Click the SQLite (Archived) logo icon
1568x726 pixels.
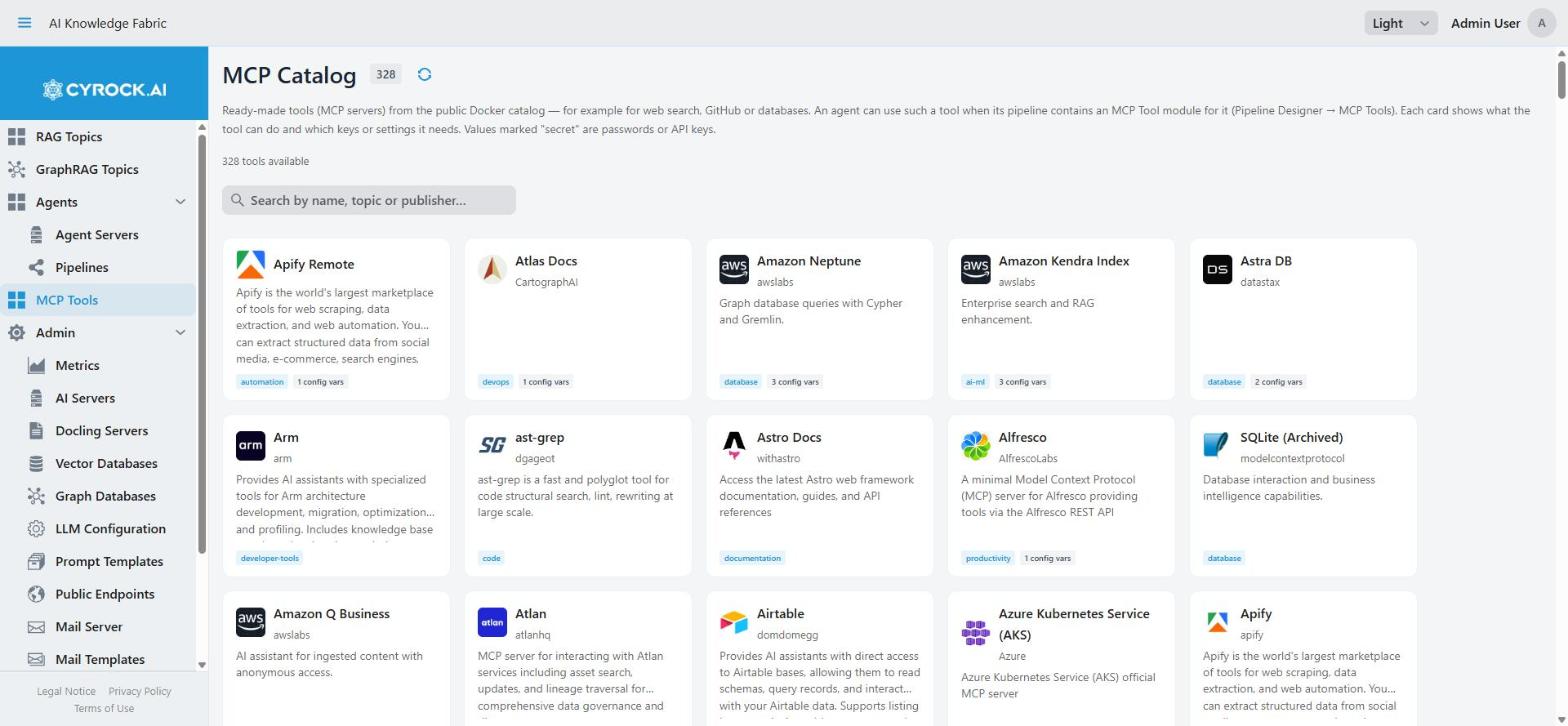(1217, 446)
